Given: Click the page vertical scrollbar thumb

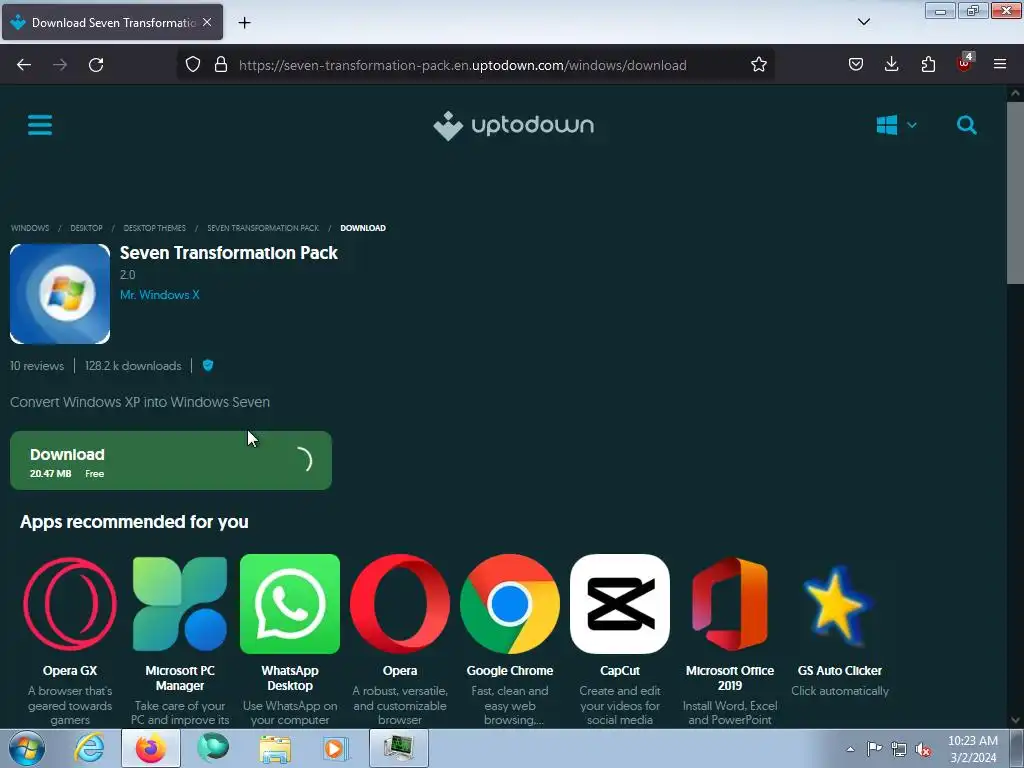Looking at the screenshot, I should coord(1015,193).
